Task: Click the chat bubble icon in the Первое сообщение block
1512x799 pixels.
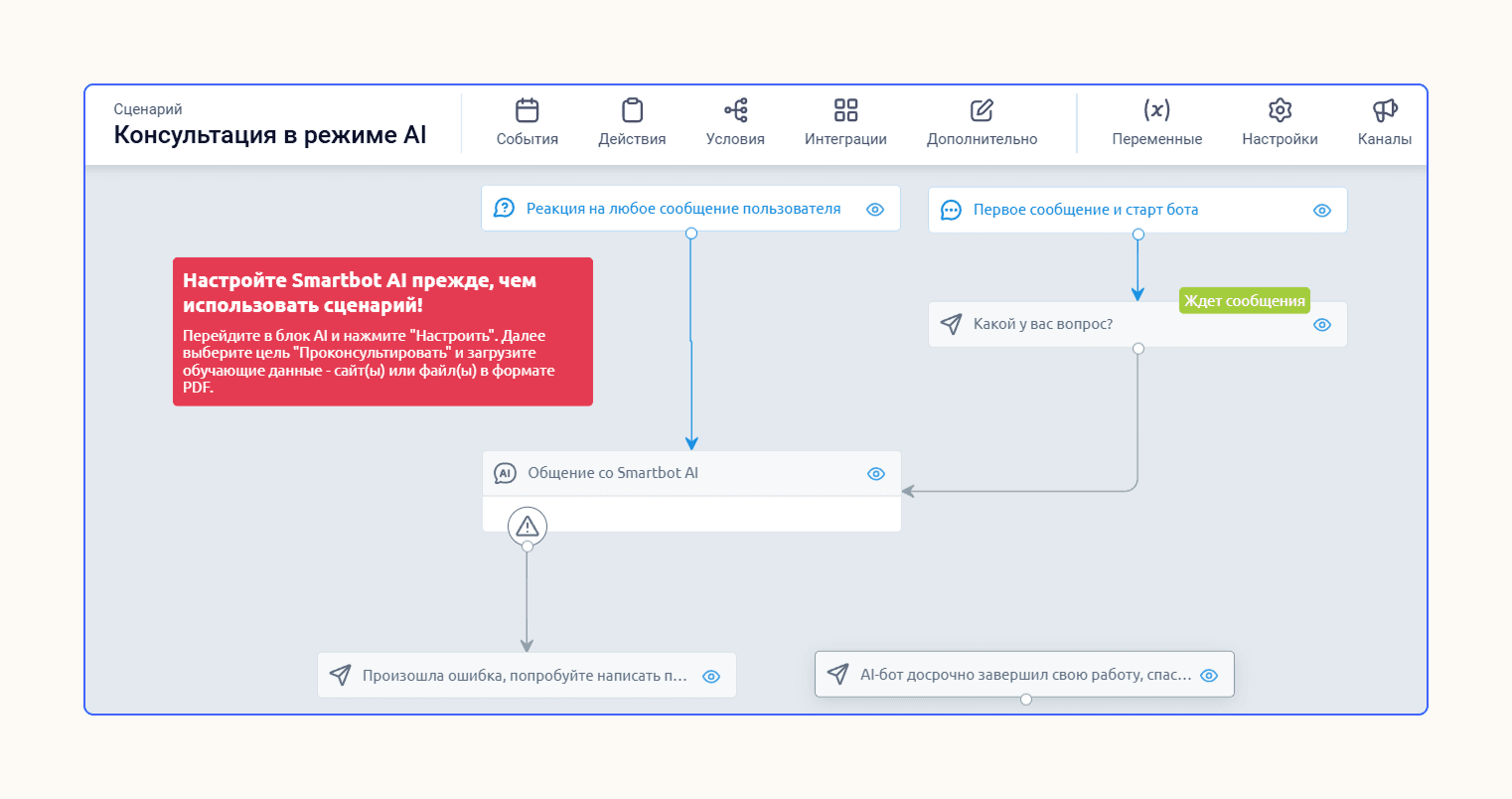Action: pyautogui.click(x=951, y=210)
